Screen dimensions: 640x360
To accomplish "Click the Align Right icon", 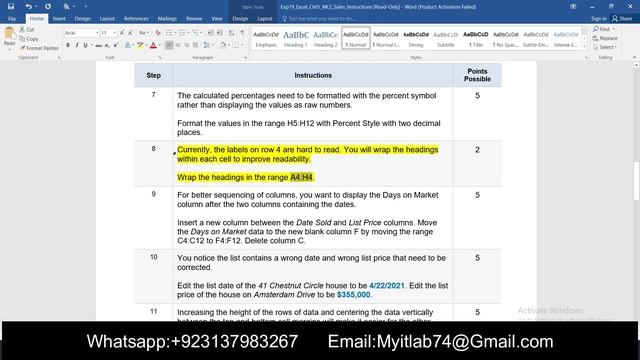I will (187, 45).
